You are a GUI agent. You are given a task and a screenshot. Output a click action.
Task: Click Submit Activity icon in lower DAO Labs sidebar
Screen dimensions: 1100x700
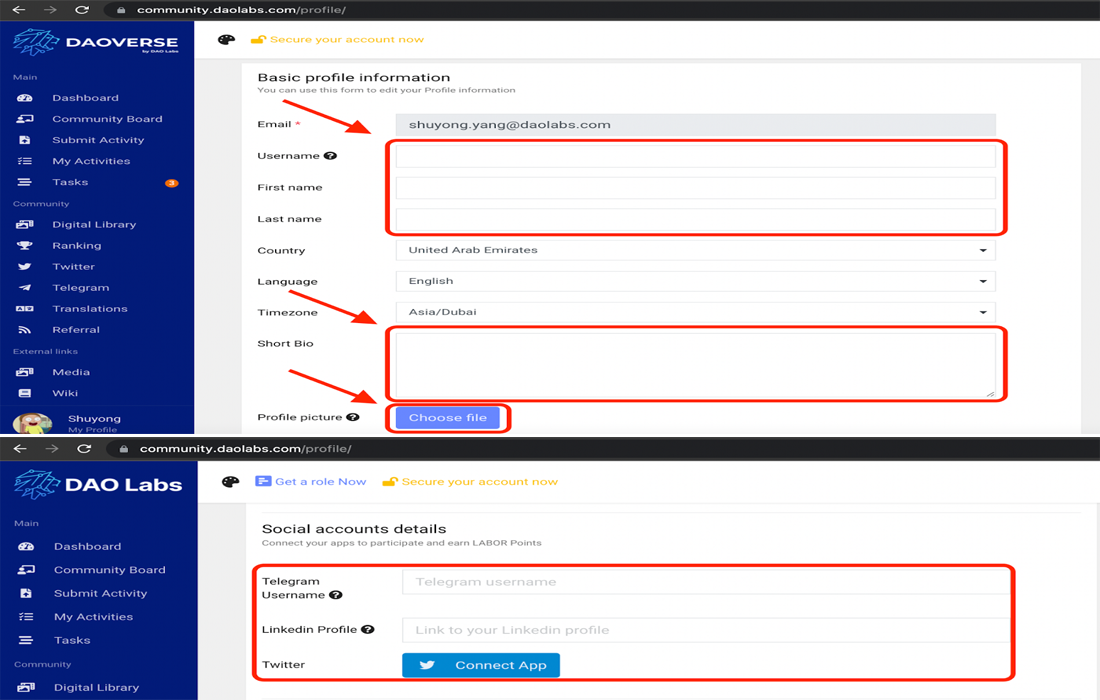point(26,593)
